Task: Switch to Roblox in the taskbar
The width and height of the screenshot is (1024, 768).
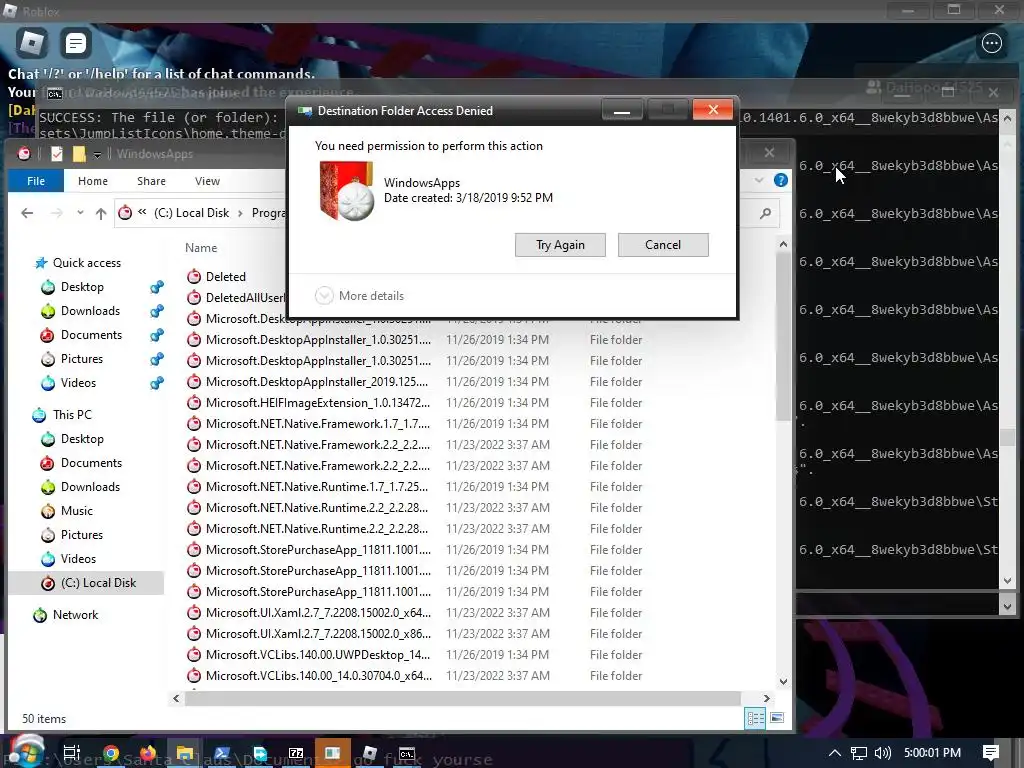Action: pyautogui.click(x=370, y=754)
